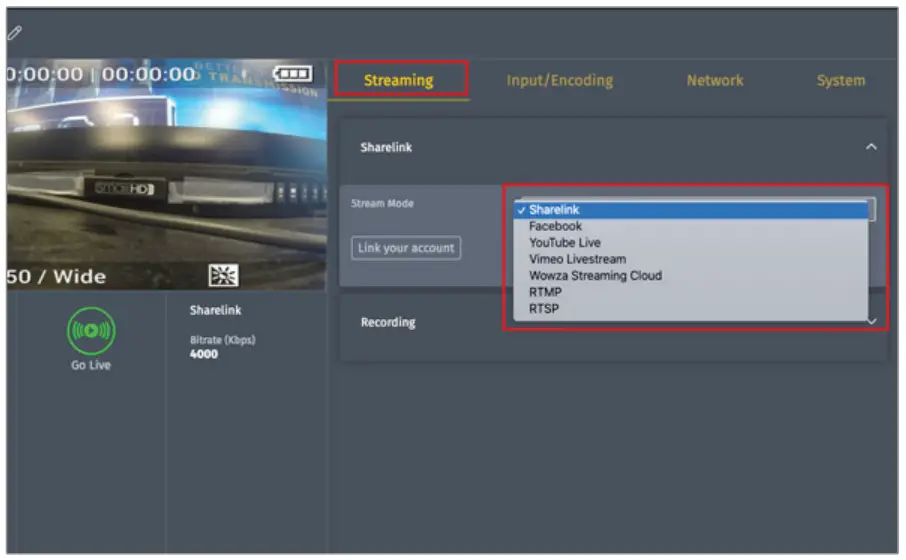Collapse the Sharelink section chevron

click(871, 147)
